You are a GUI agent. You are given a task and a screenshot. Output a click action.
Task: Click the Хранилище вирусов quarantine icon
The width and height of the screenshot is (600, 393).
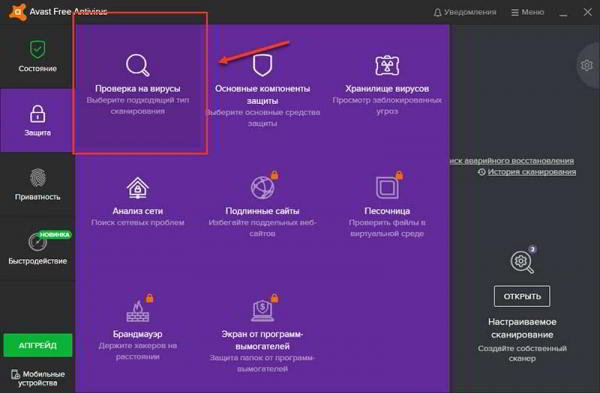tap(387, 65)
